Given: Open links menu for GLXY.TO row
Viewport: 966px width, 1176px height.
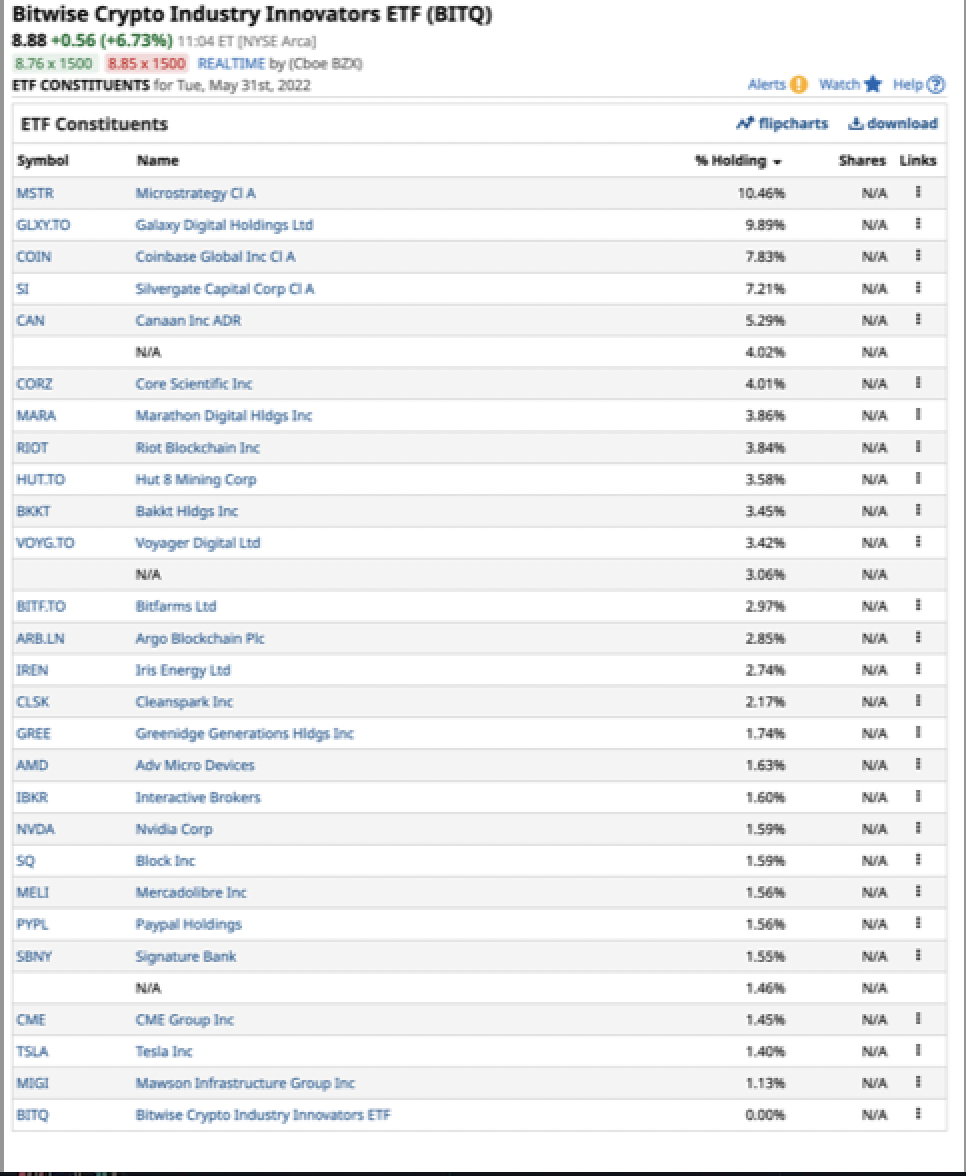Looking at the screenshot, I should tap(918, 224).
